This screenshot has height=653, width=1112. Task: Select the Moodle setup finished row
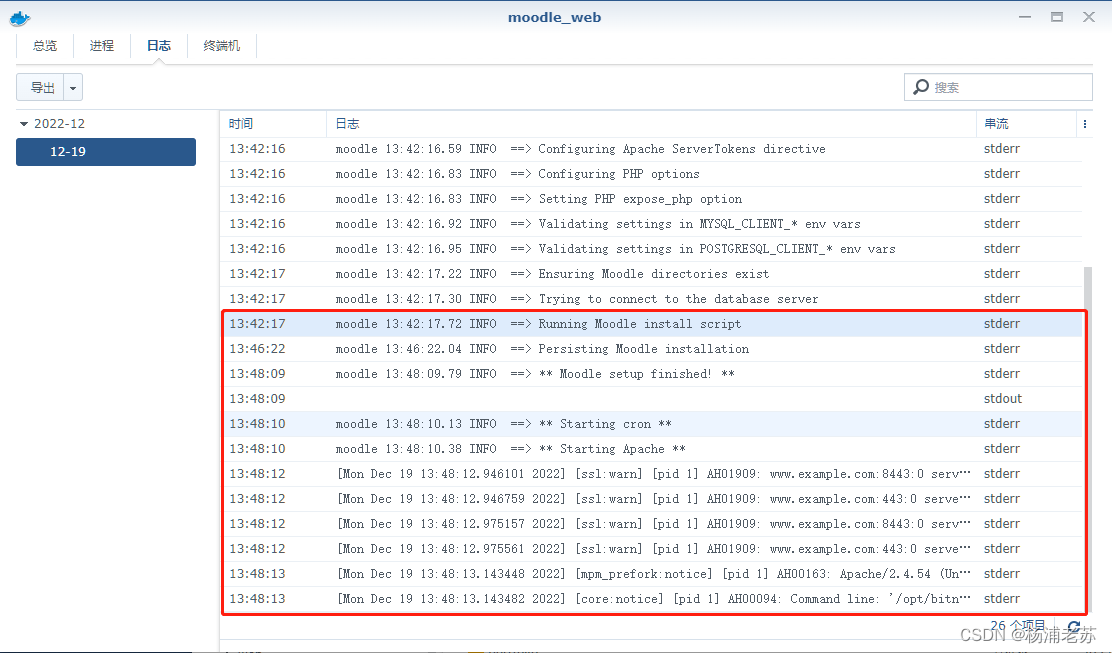[651, 374]
